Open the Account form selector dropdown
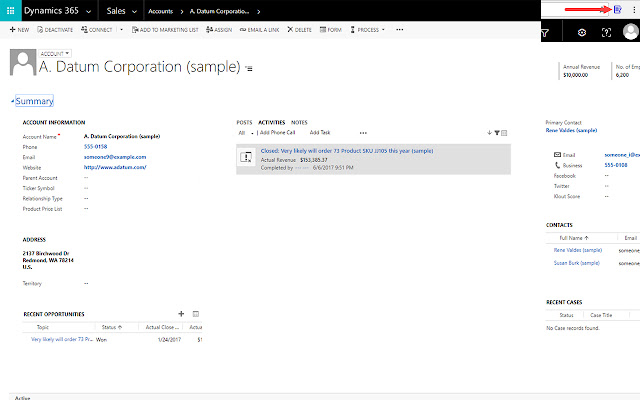This screenshot has height=400, width=640. pos(55,53)
